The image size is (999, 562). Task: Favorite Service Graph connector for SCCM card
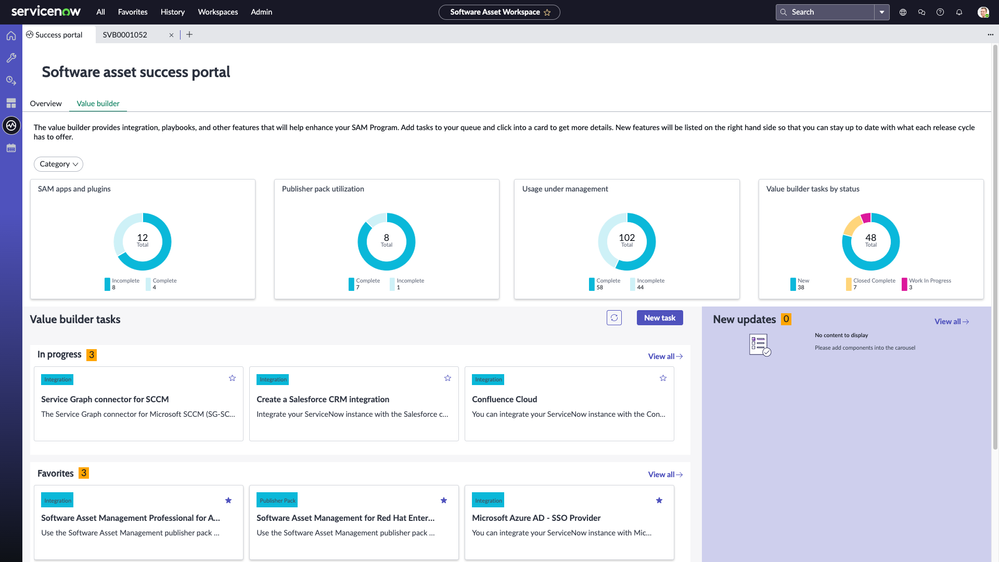coord(232,378)
